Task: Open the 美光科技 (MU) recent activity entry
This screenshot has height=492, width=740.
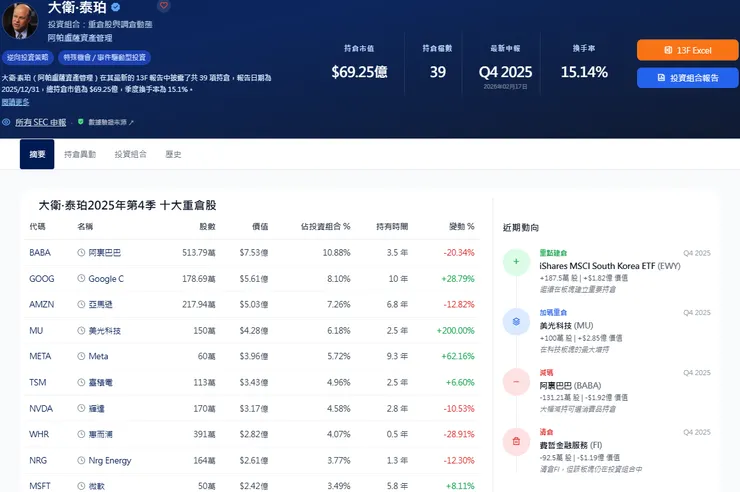Action: coord(566,325)
